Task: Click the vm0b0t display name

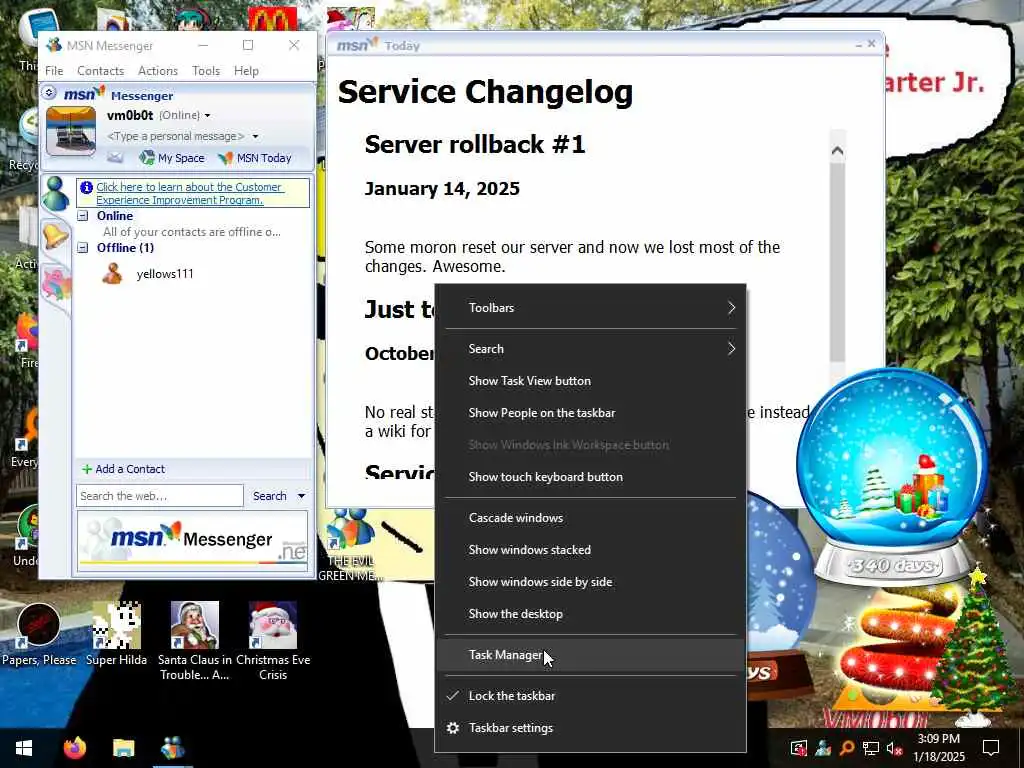Action: [x=130, y=116]
